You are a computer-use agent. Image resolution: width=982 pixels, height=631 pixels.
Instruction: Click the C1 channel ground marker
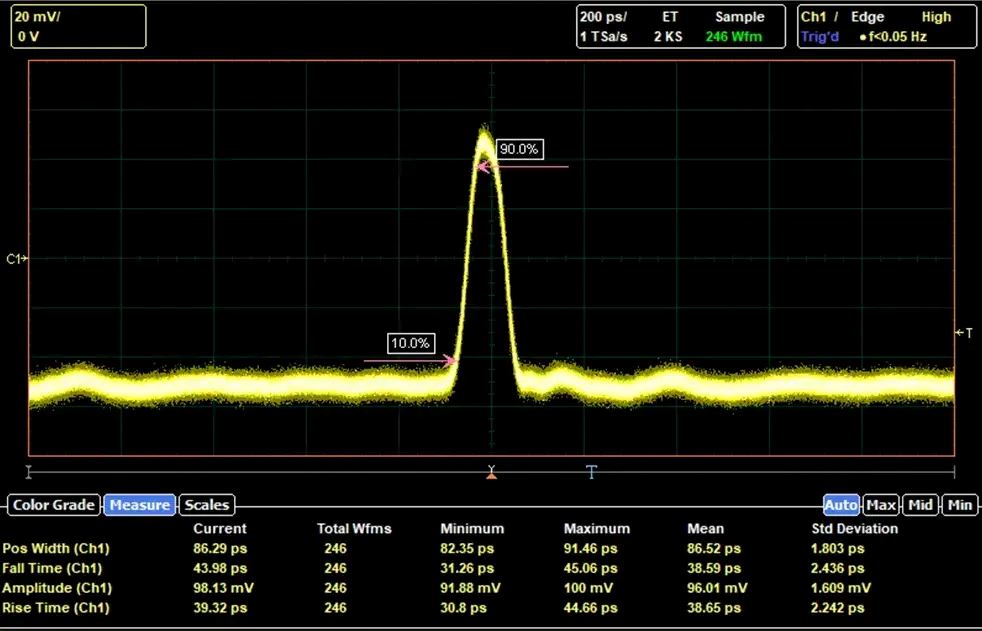(x=17, y=259)
